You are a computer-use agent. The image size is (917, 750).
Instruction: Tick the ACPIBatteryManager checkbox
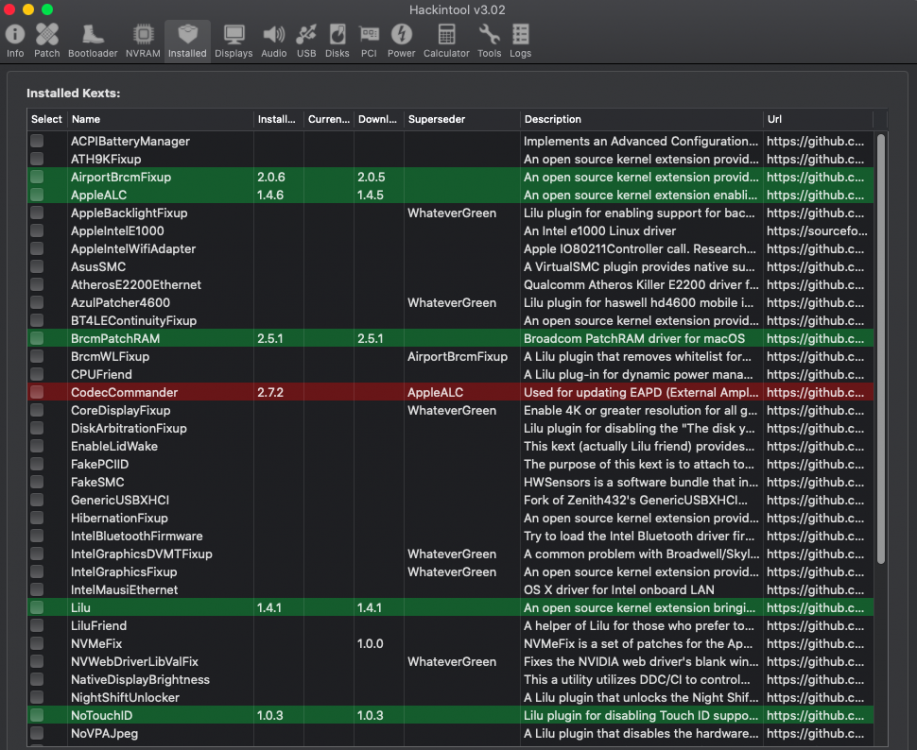pyautogui.click(x=37, y=141)
